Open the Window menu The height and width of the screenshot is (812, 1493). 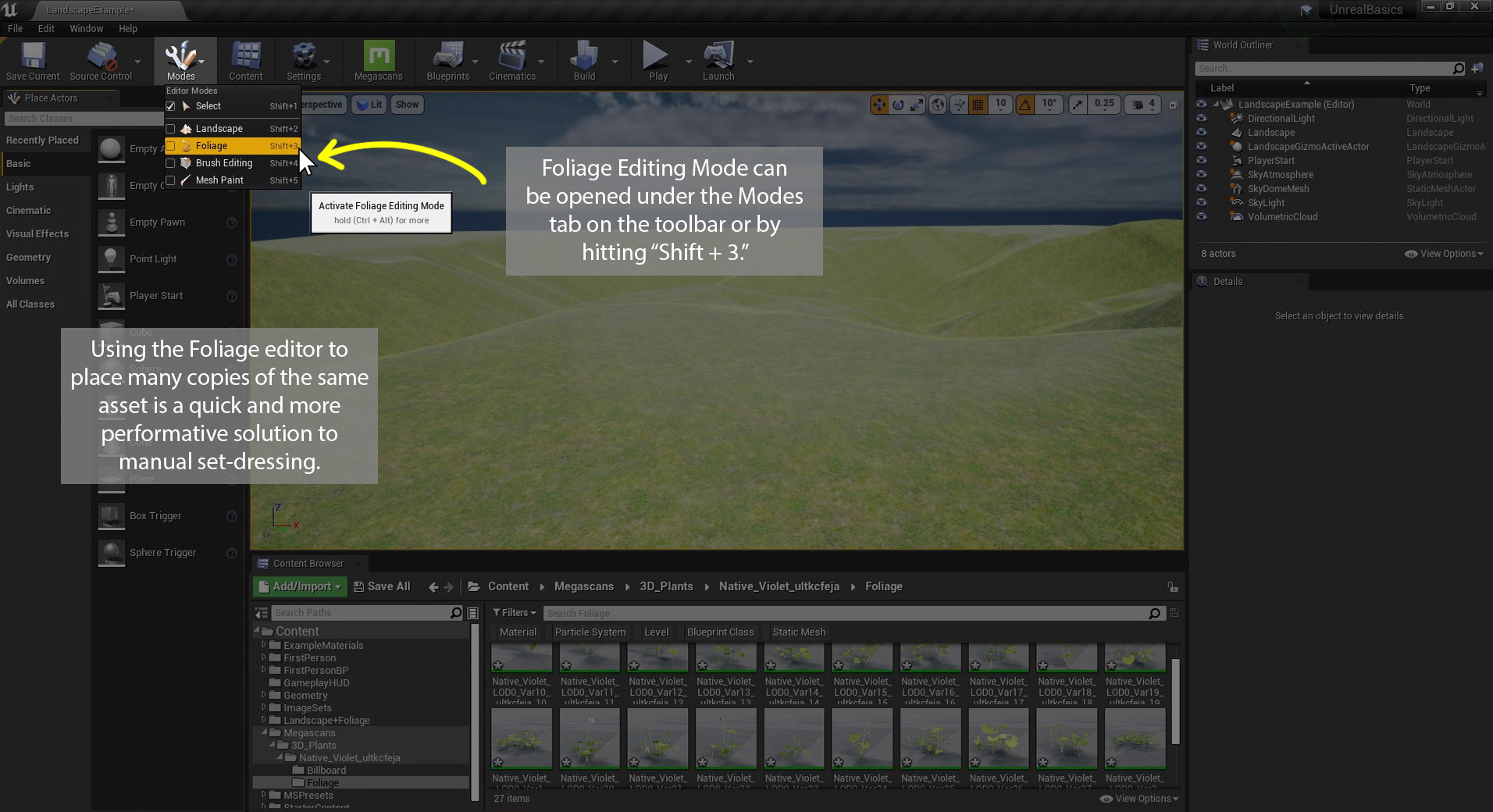(86, 28)
